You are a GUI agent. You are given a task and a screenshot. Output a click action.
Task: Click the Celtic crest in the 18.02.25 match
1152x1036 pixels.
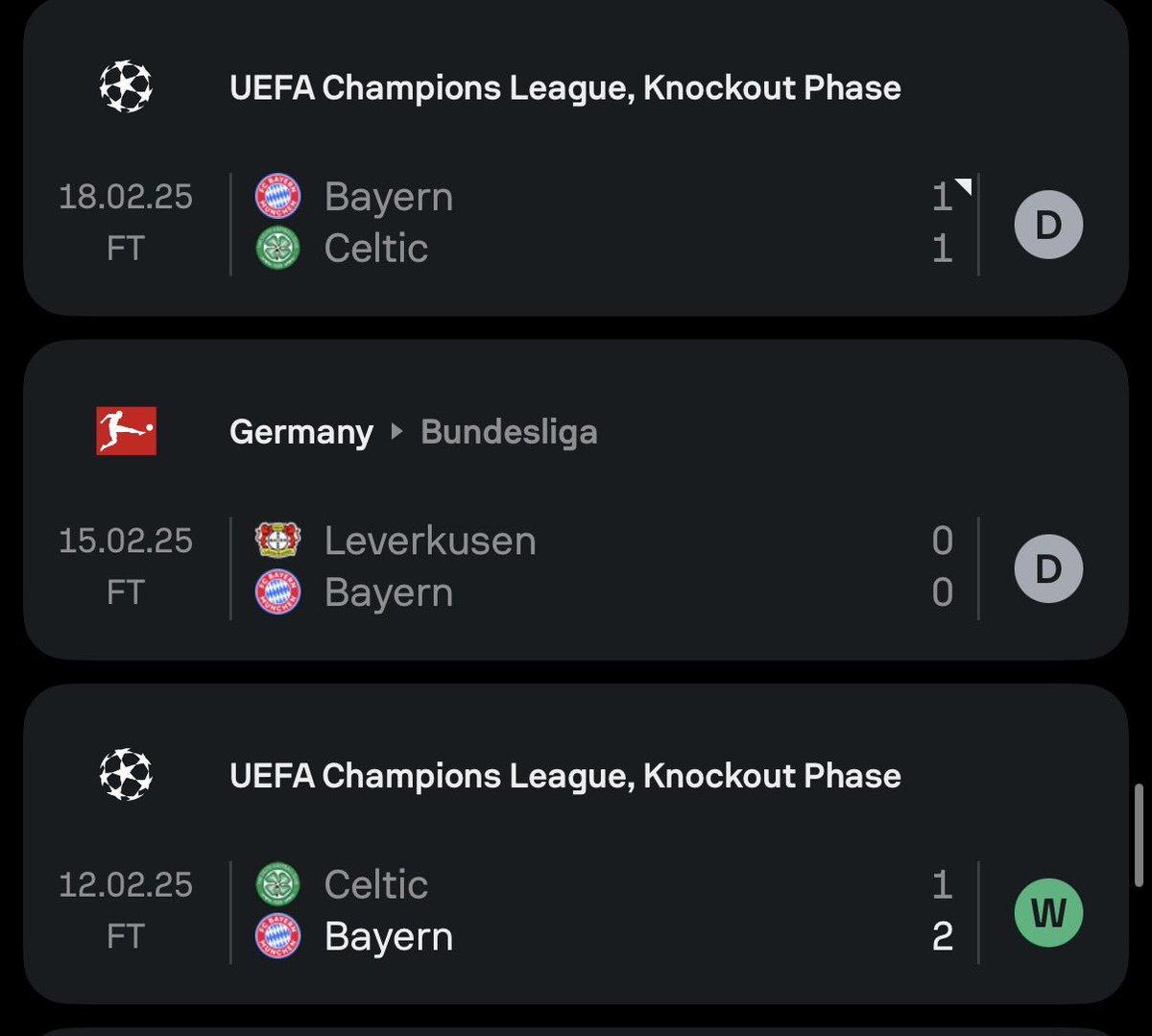[277, 248]
